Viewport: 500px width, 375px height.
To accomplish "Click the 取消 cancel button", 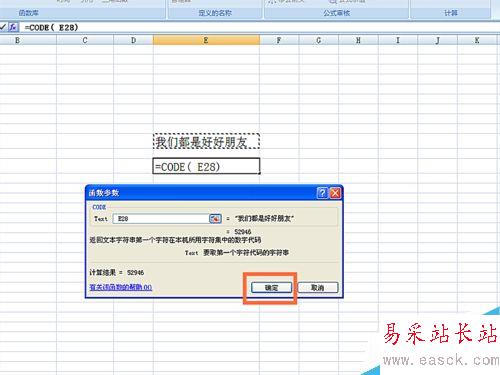I will tap(318, 288).
